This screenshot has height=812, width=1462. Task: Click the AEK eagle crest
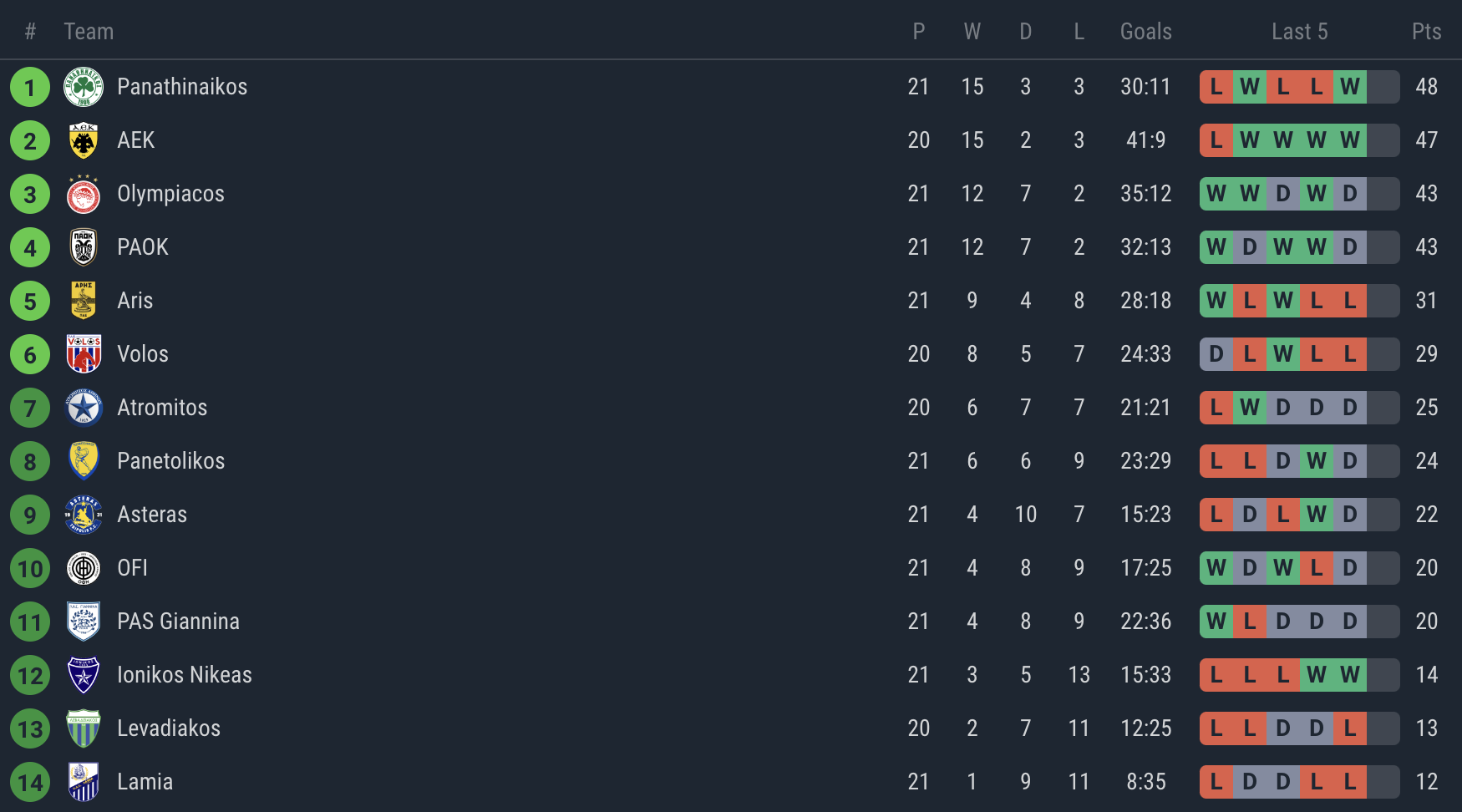click(x=84, y=140)
